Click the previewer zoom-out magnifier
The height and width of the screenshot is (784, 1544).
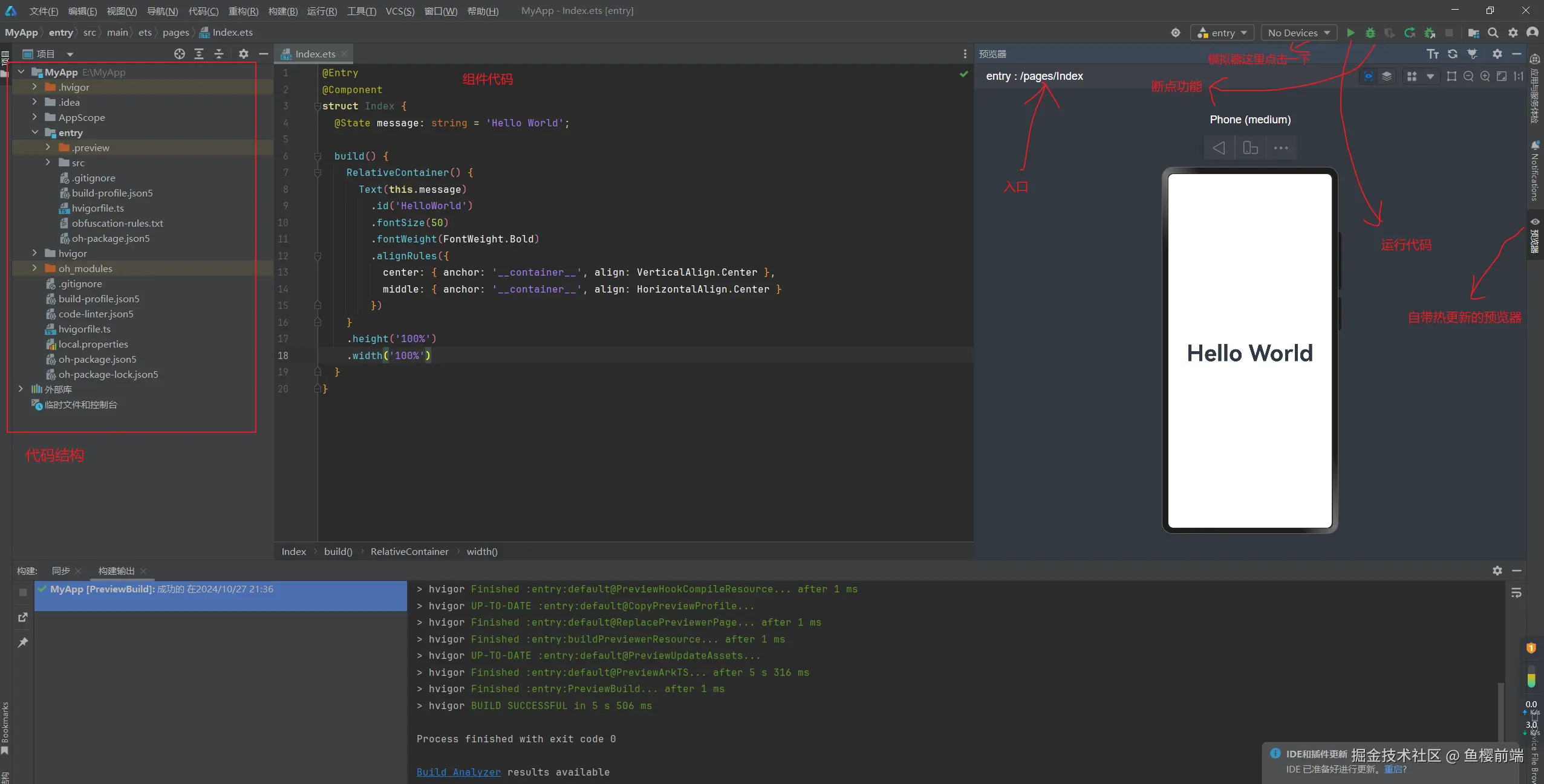[1468, 76]
